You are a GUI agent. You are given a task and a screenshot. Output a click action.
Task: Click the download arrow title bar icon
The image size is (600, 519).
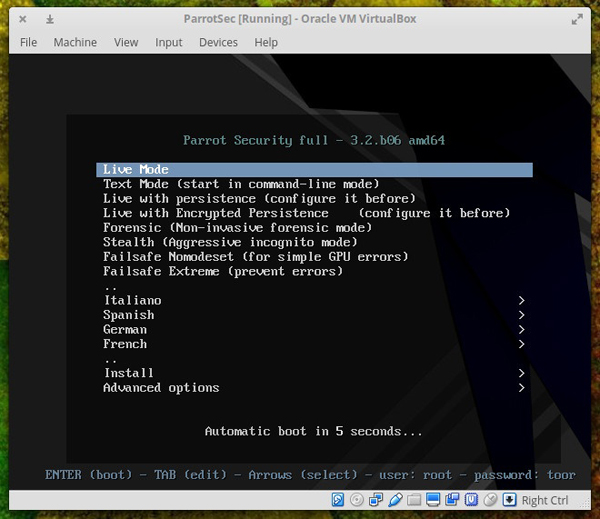point(50,19)
